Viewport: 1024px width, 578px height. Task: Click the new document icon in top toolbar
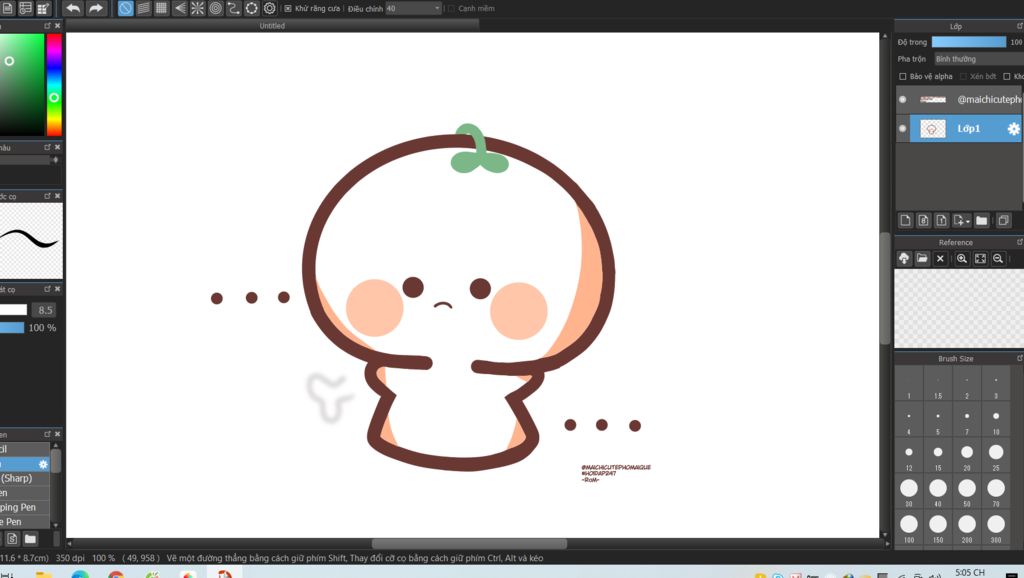pos(8,8)
